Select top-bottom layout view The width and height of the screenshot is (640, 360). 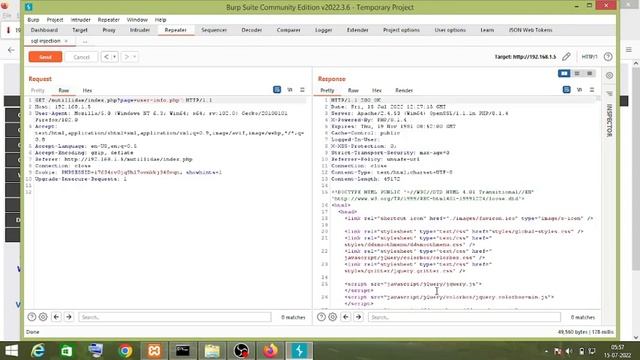577,73
